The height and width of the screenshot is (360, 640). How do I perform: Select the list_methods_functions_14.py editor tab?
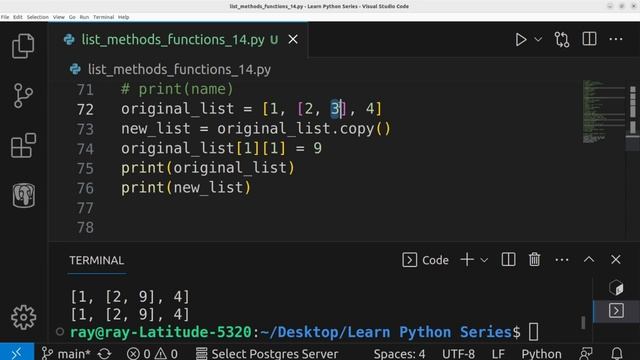pyautogui.click(x=179, y=40)
